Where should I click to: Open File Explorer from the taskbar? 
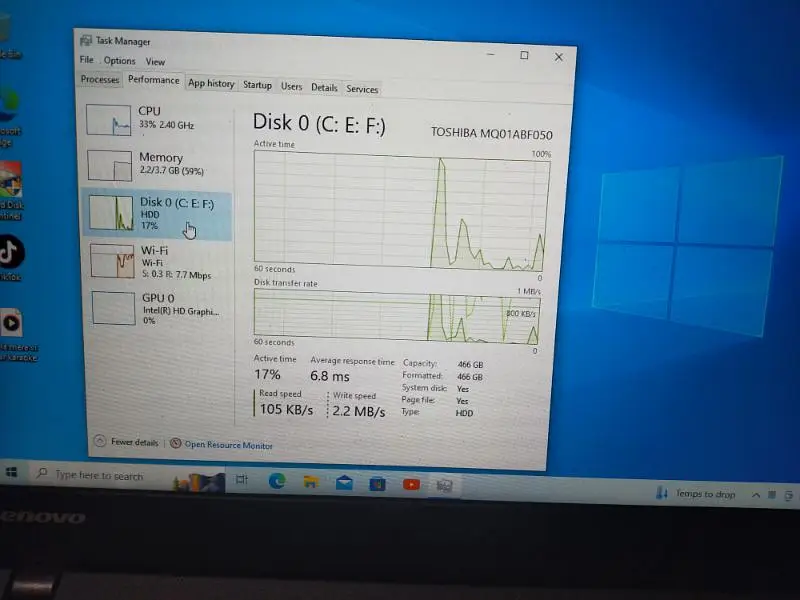tap(311, 482)
